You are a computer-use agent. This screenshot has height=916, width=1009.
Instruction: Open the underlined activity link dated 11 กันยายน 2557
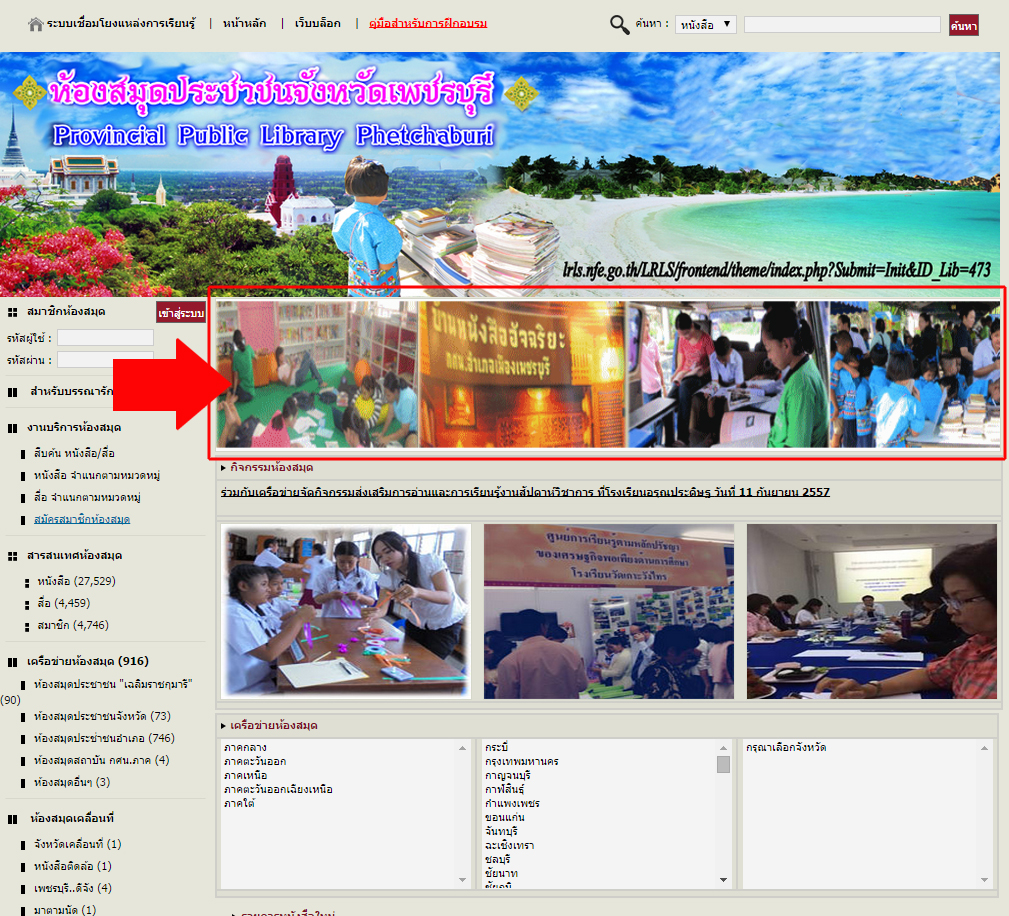pos(525,492)
